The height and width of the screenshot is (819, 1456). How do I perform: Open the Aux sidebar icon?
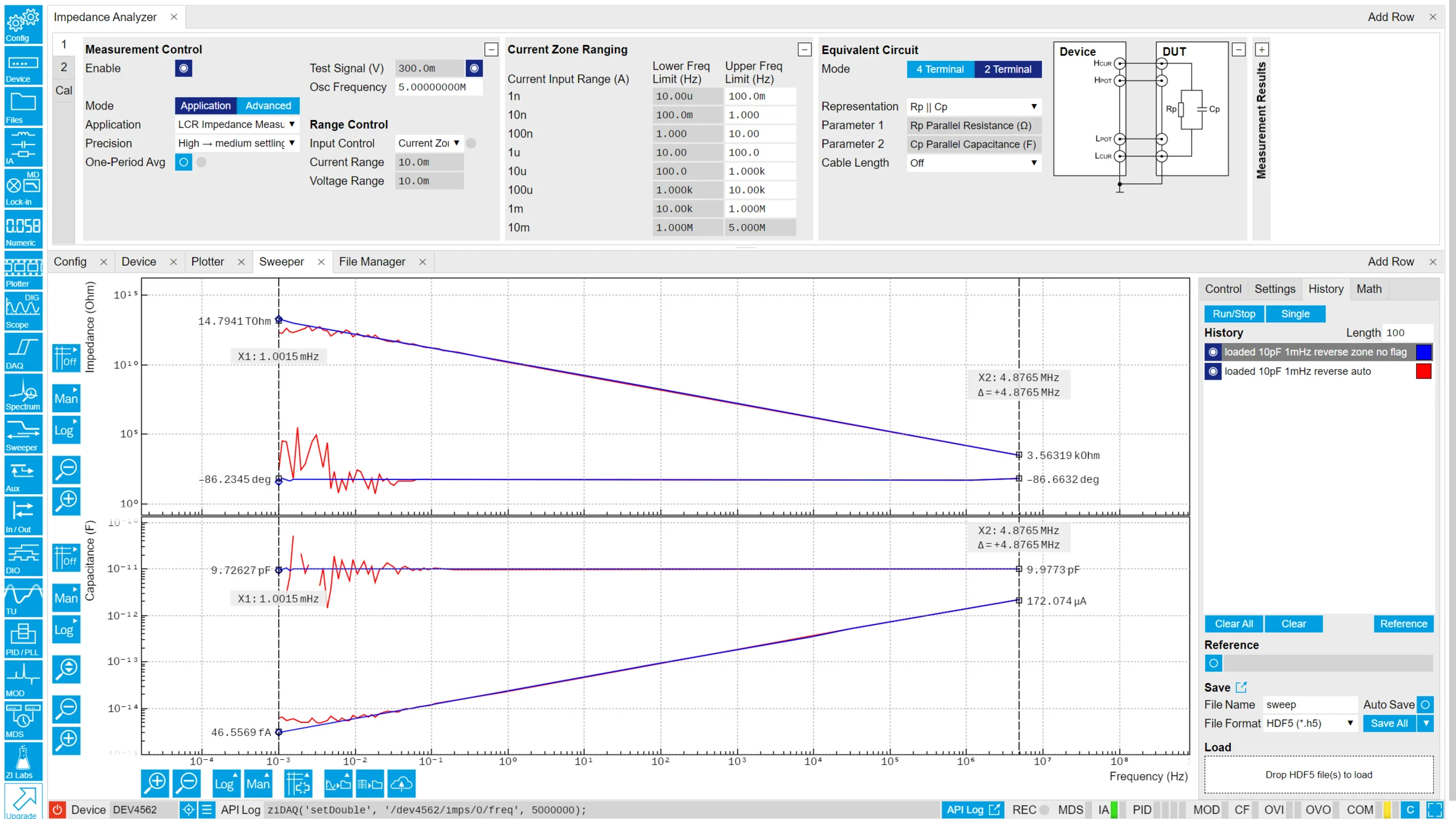[23, 474]
